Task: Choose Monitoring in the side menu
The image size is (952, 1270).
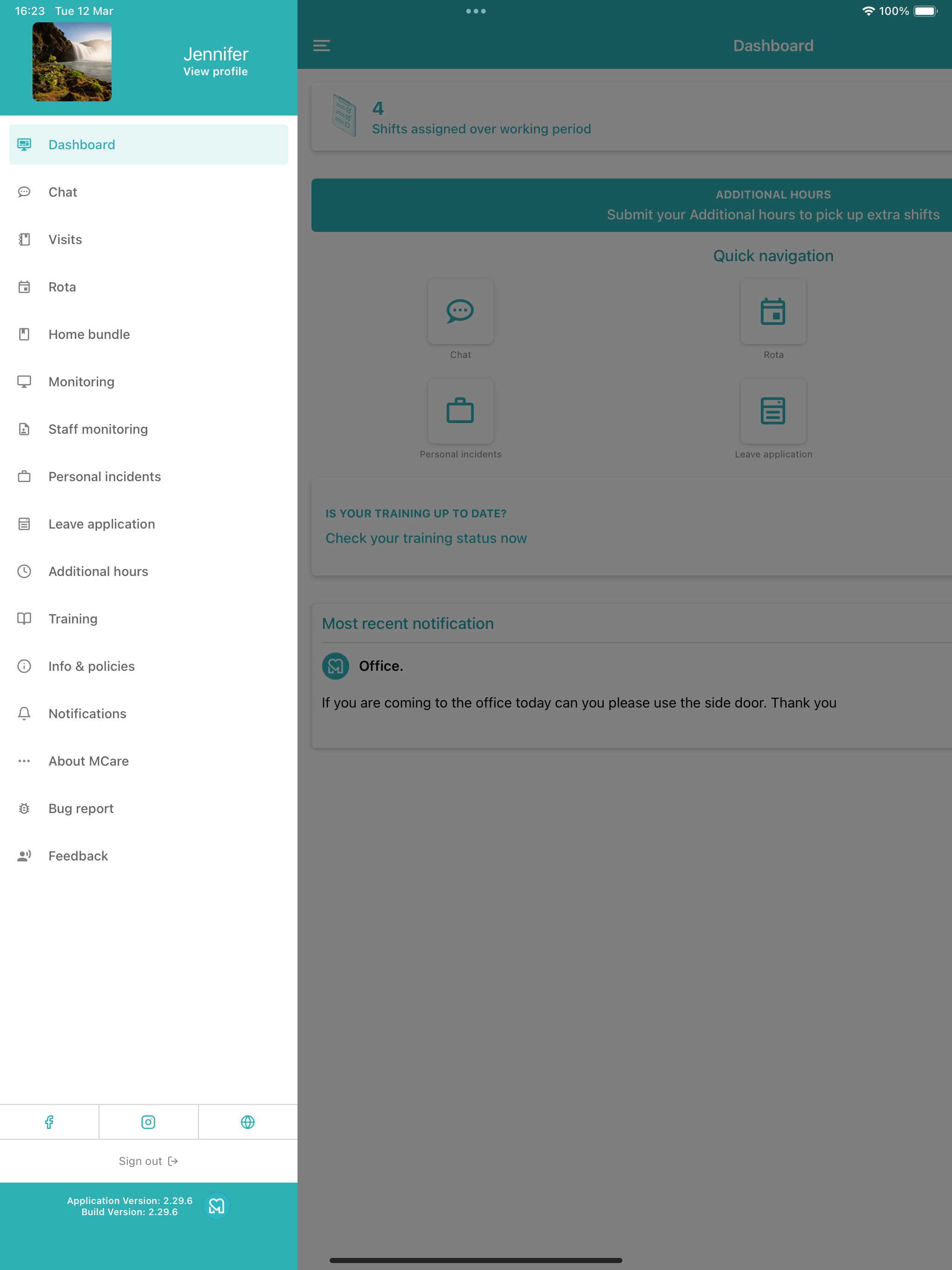Action: 149,382
